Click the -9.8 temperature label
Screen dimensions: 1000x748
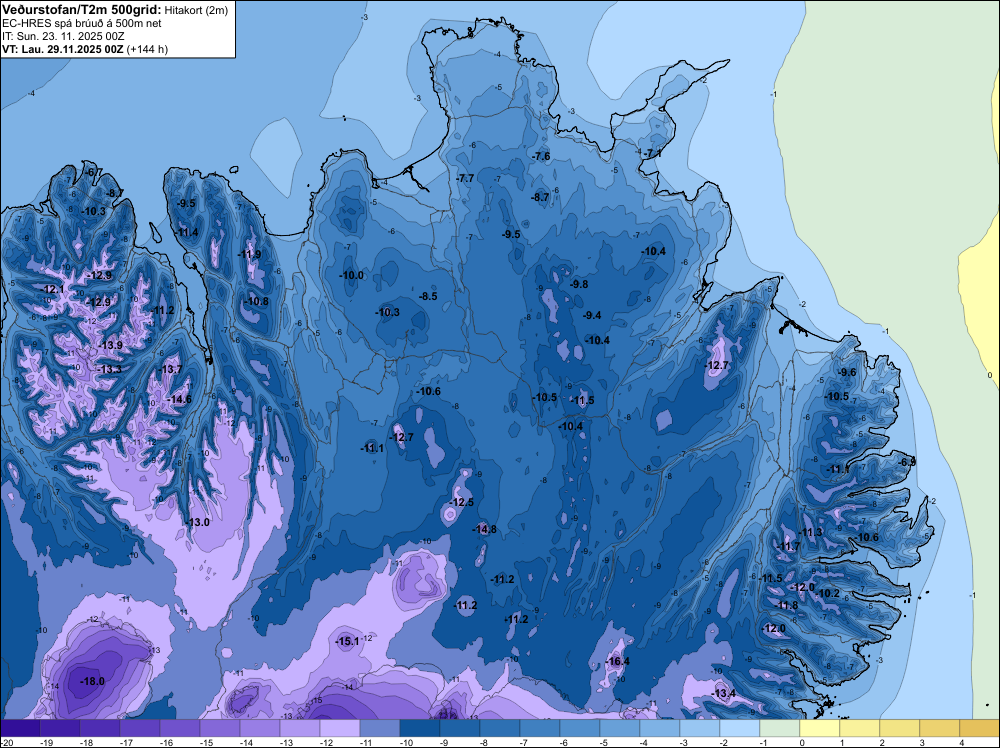pos(579,284)
